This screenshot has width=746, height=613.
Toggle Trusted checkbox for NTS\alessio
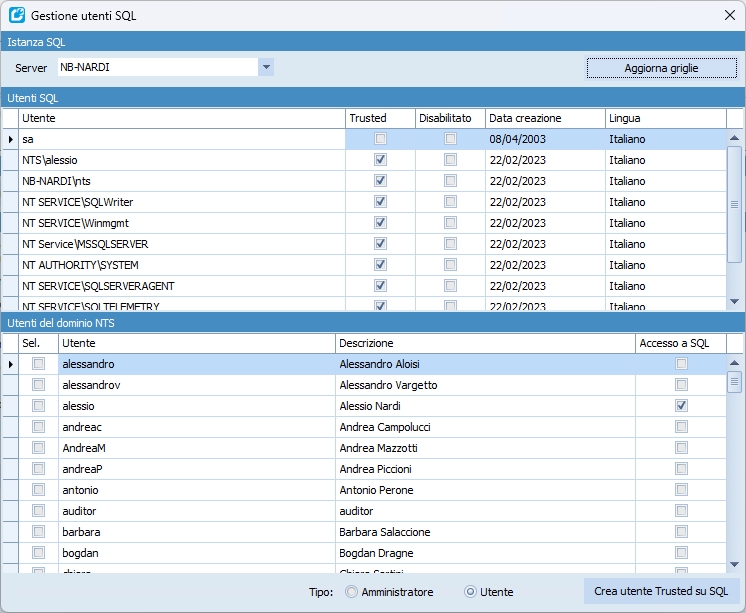(x=380, y=160)
